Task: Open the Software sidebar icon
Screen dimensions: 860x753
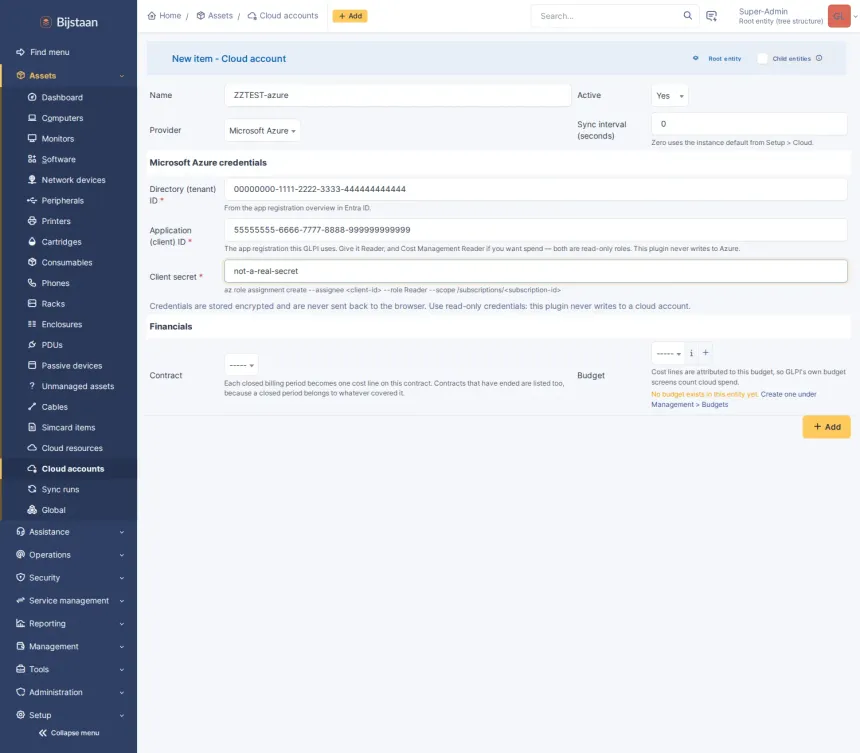Action: (x=32, y=159)
